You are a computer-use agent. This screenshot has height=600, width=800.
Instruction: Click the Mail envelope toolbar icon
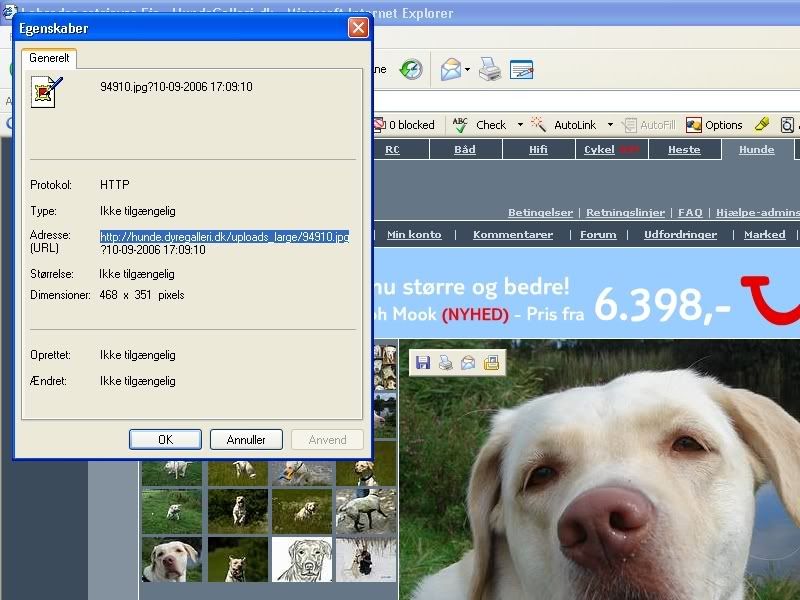click(x=451, y=69)
